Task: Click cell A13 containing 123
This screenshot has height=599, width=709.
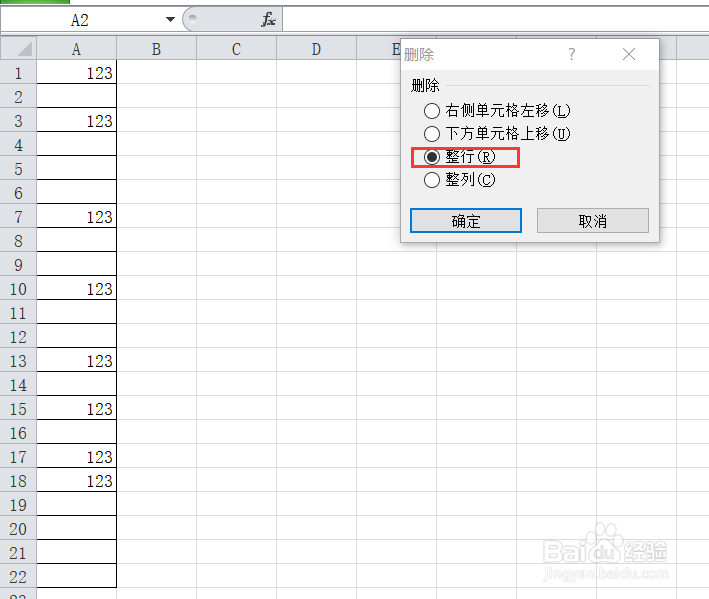Action: coord(76,360)
